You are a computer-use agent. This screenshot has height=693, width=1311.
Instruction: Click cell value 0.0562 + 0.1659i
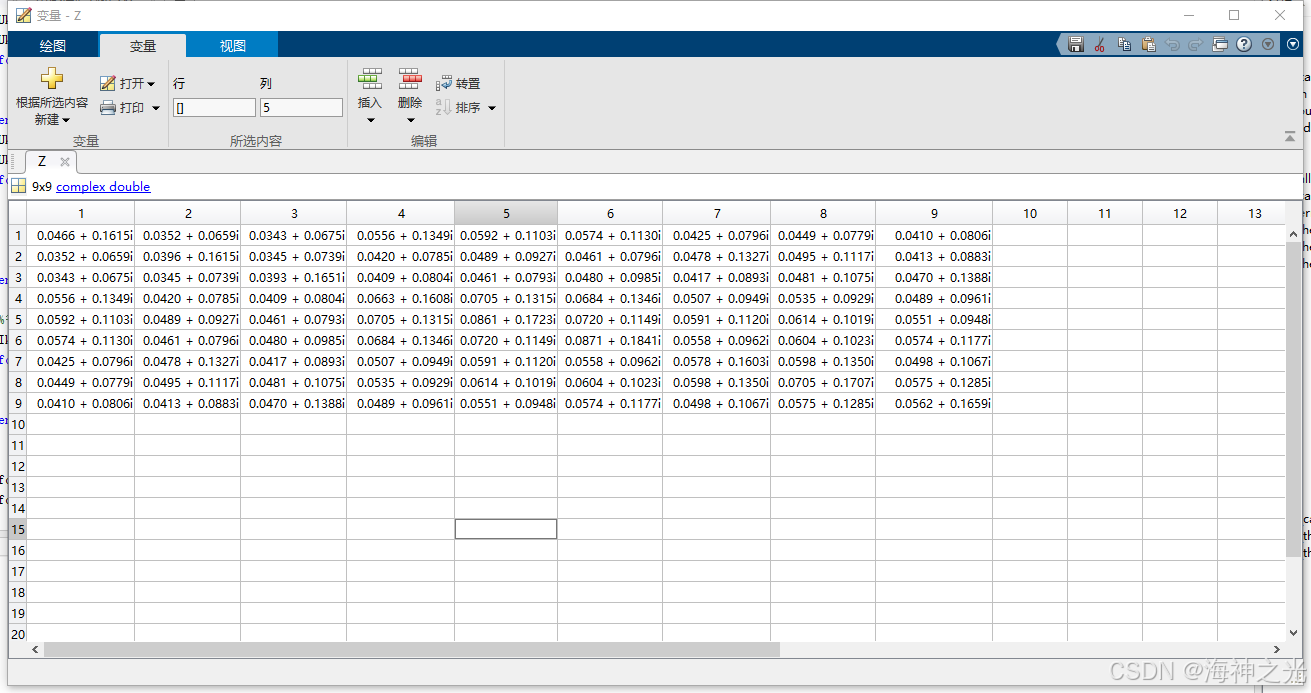pyautogui.click(x=934, y=403)
